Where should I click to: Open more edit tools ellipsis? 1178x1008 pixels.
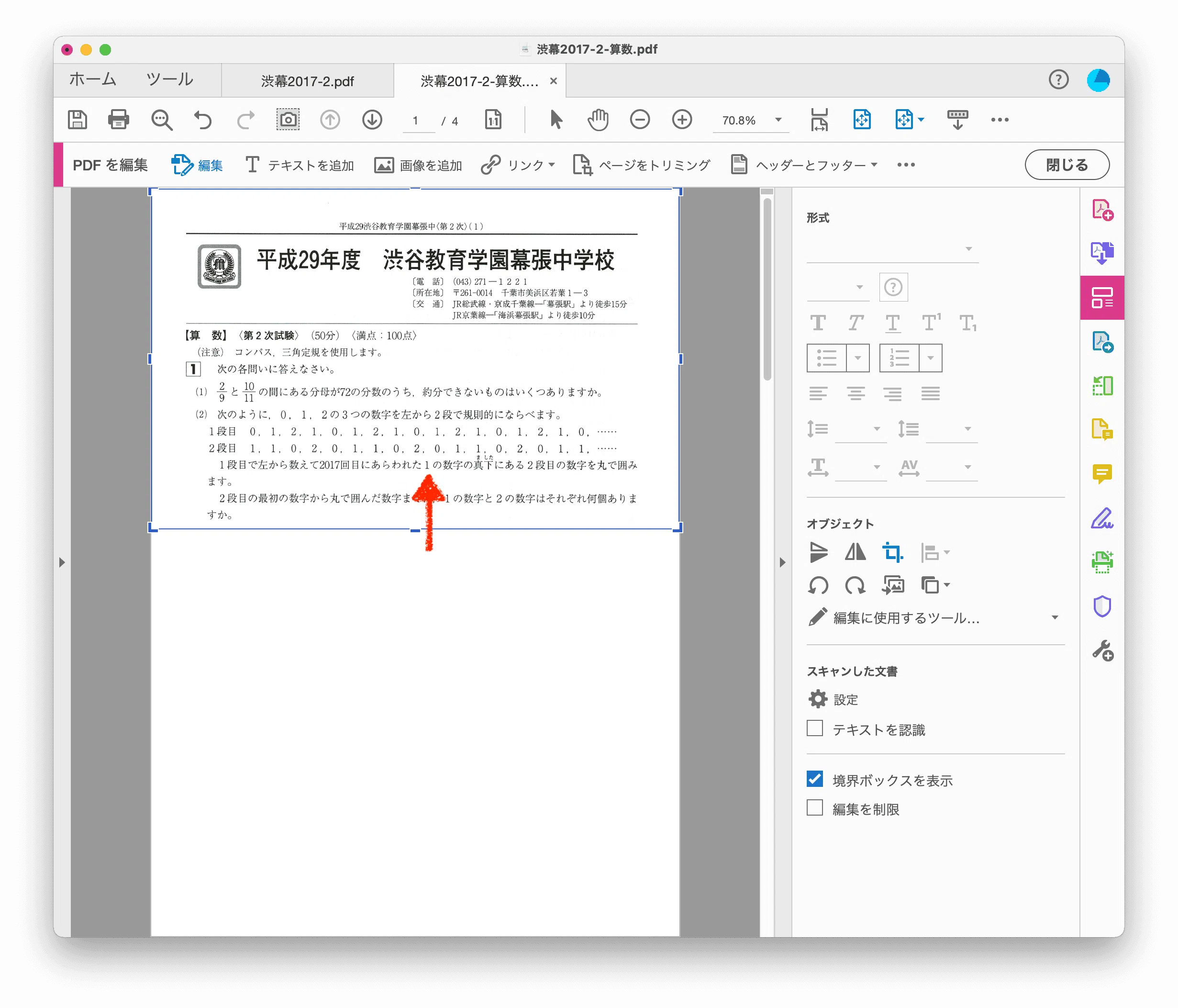click(906, 165)
